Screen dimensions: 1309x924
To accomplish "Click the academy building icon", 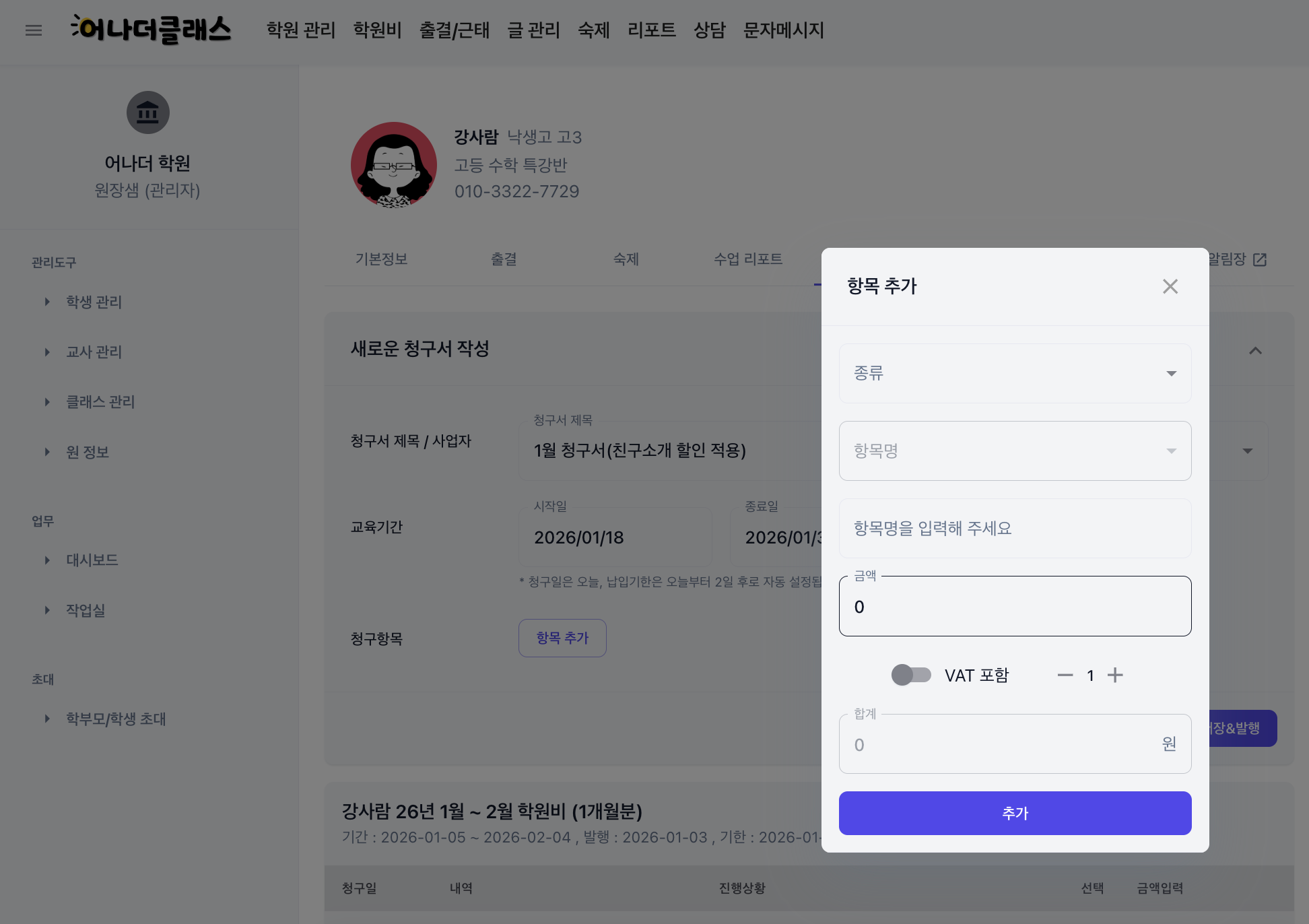I will click(x=147, y=112).
